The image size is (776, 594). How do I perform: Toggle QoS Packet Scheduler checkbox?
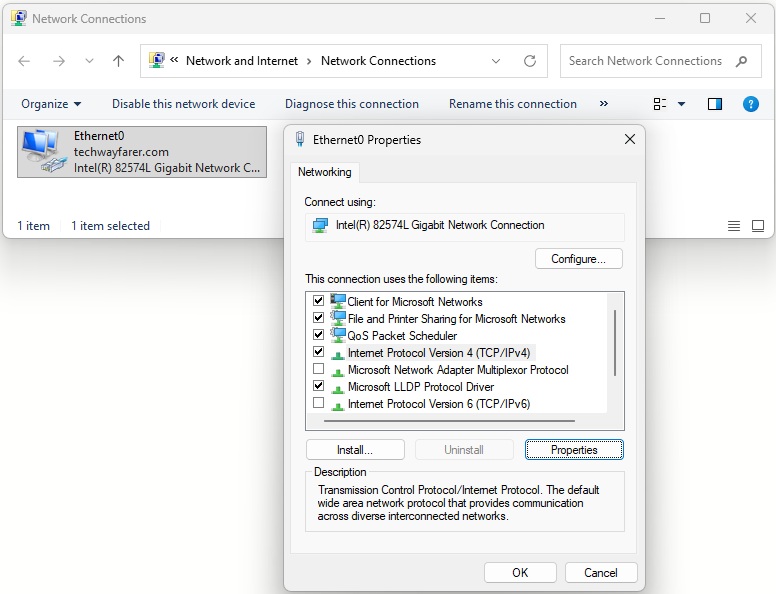(319, 335)
